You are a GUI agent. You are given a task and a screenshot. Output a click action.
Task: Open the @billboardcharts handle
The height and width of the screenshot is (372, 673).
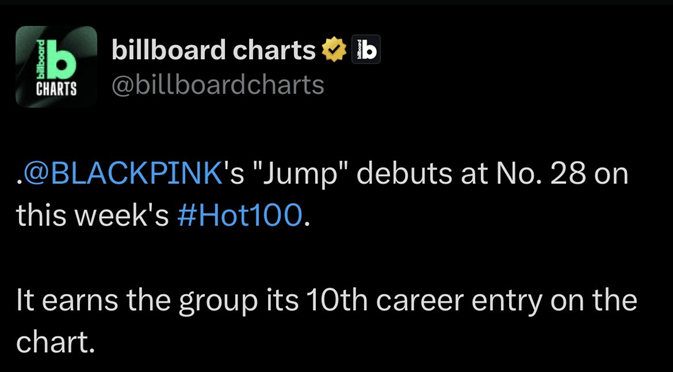[x=218, y=85]
